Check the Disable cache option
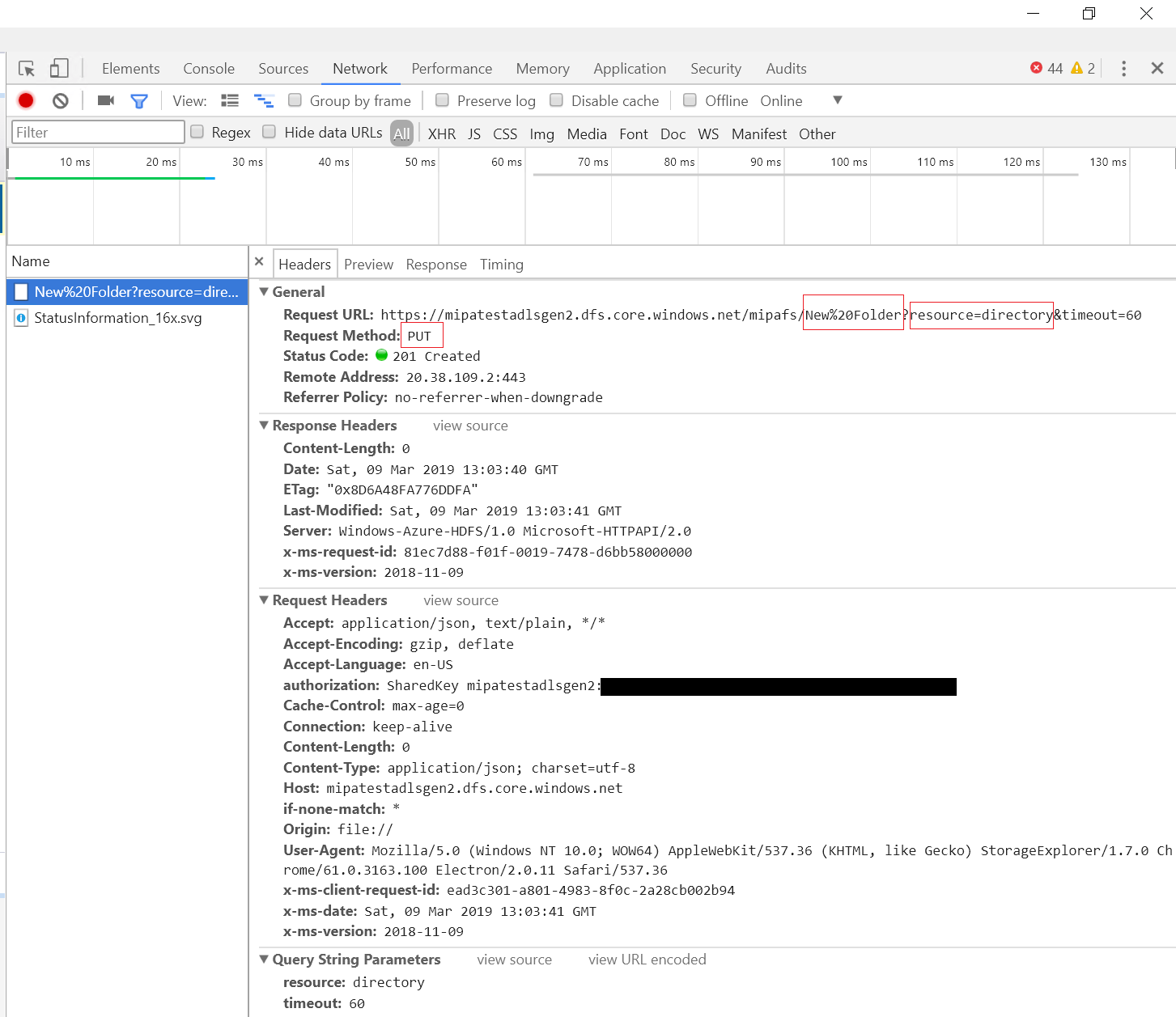Screen dimensions: 1176x1017 (557, 100)
